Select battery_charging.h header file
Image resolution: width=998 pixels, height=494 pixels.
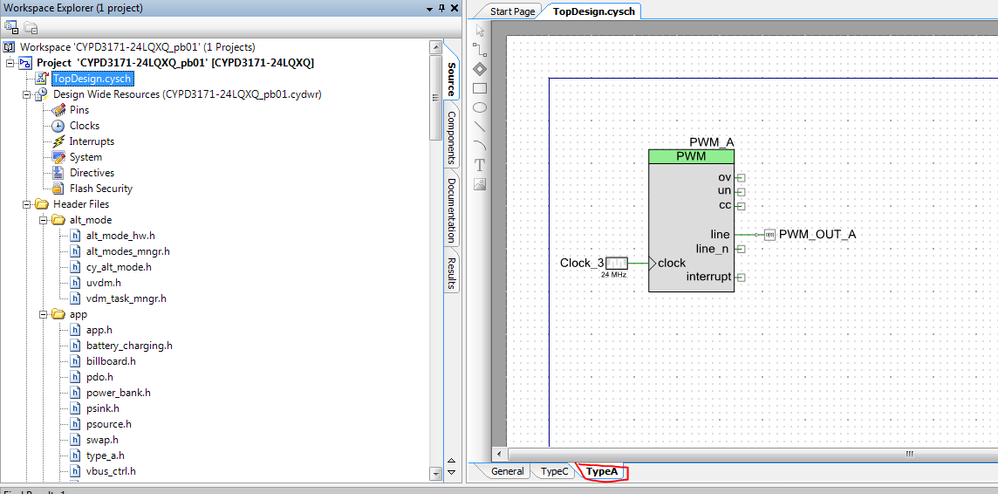point(129,345)
